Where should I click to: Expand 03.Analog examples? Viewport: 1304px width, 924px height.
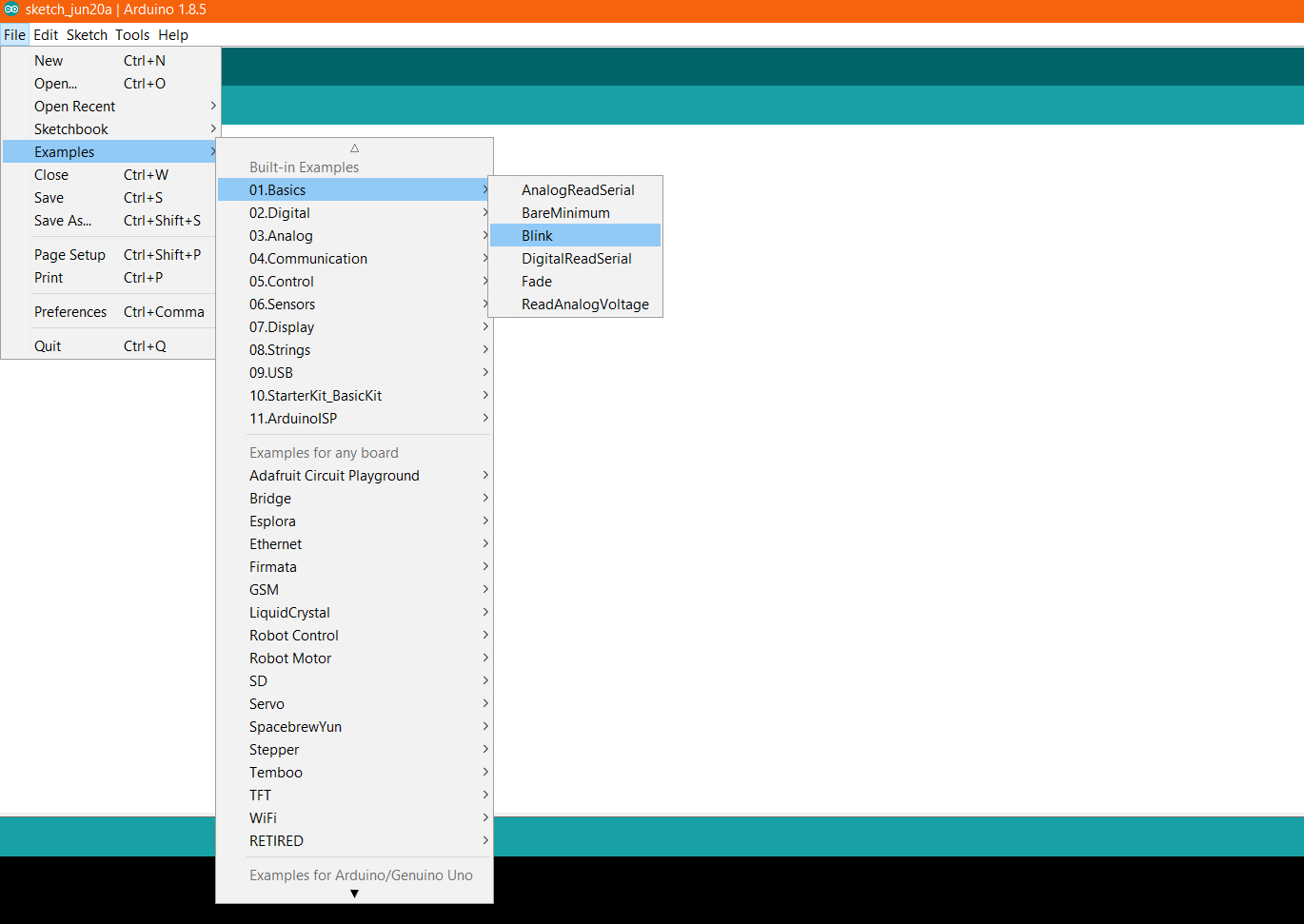[354, 236]
